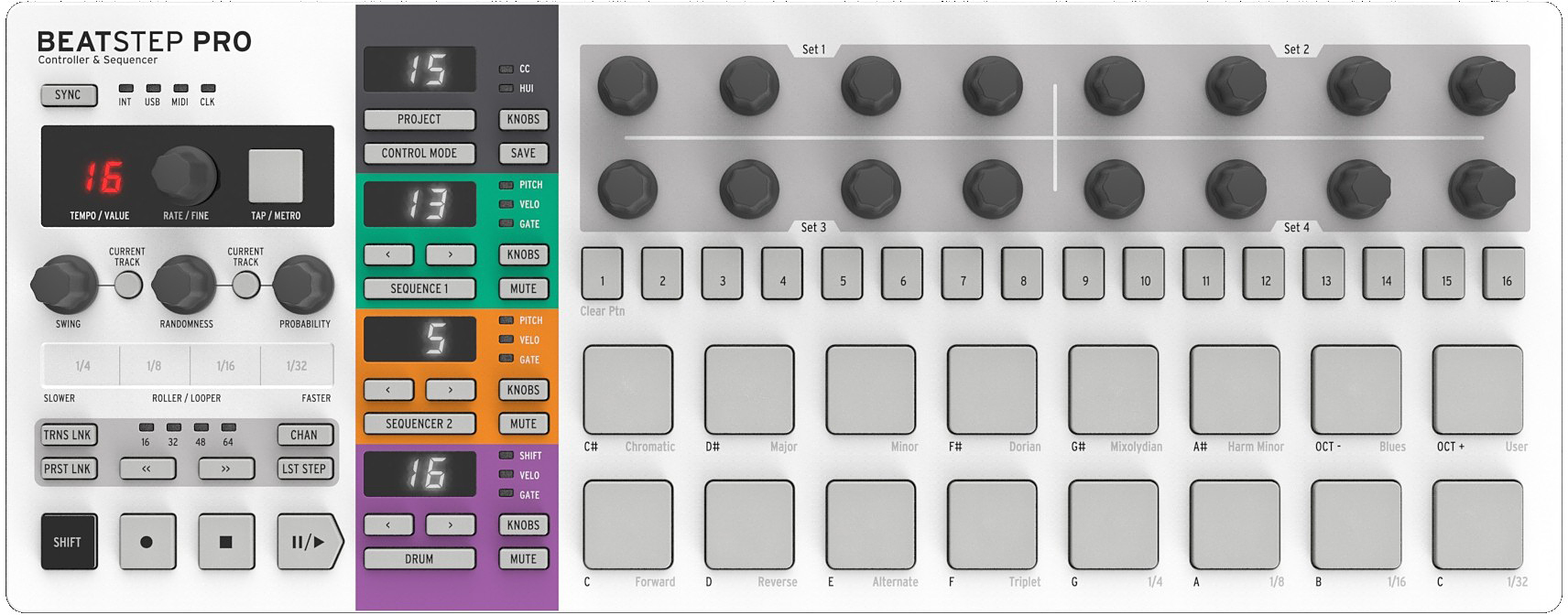The height and width of the screenshot is (615, 1568).
Task: Hit the E Alternate pad
Action: (871, 525)
